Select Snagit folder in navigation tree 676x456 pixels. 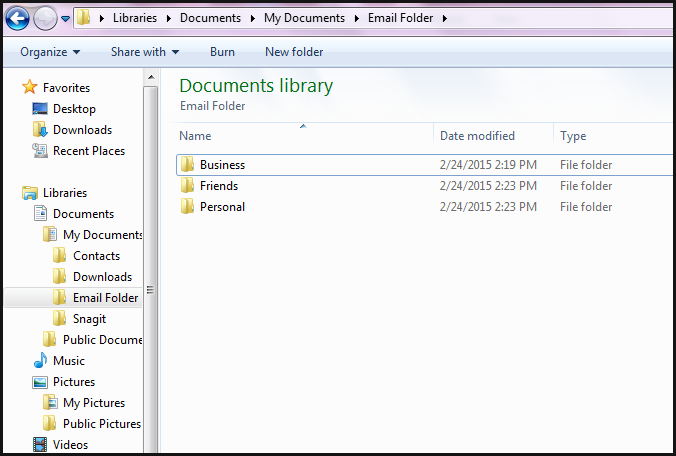click(x=89, y=319)
